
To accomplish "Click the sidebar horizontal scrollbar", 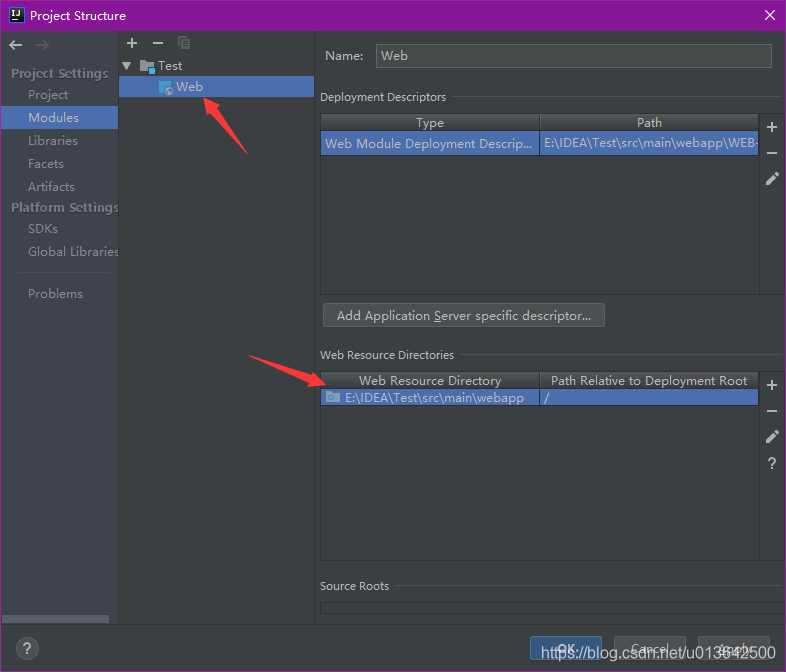I will 55,619.
